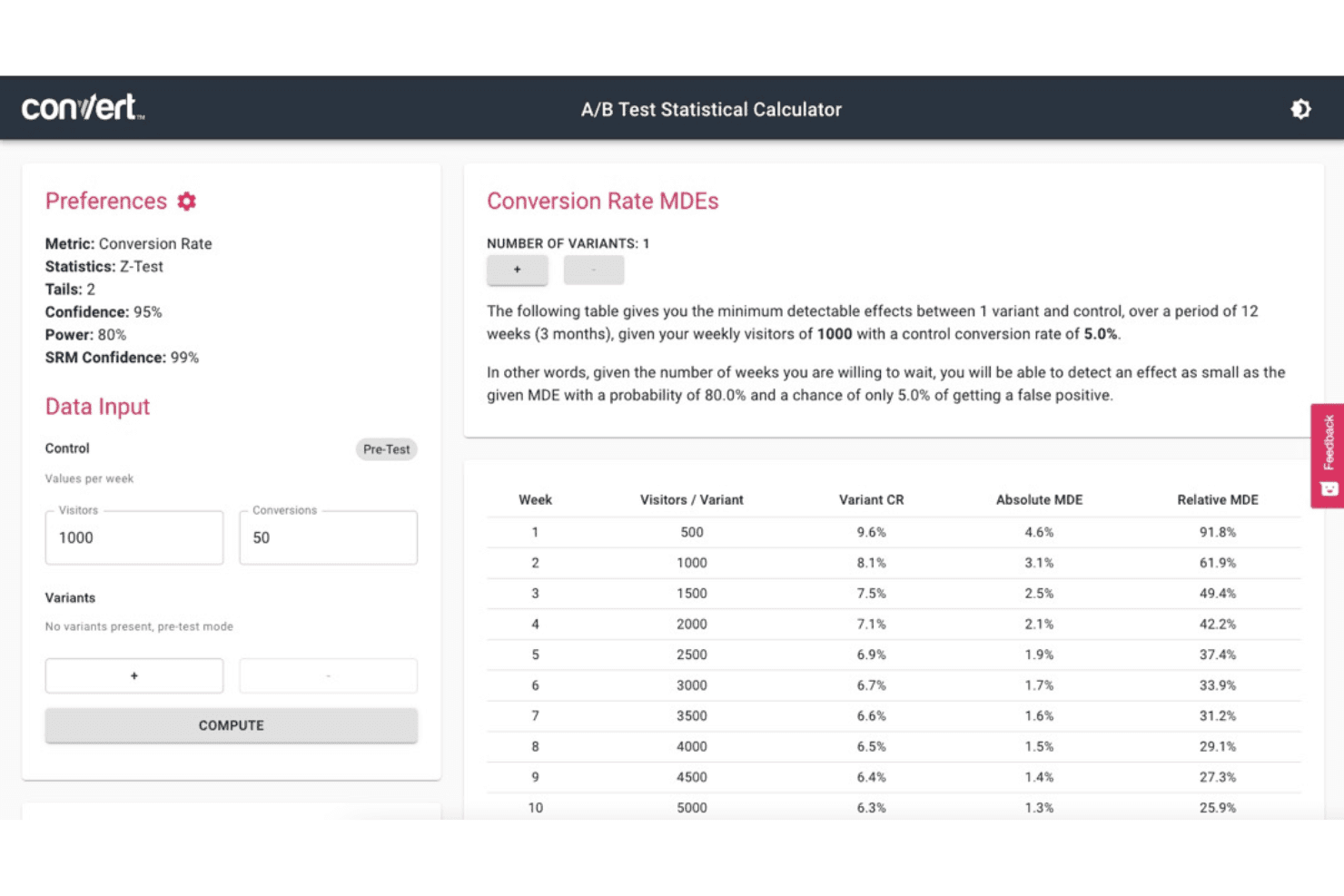Image resolution: width=1344 pixels, height=896 pixels.
Task: Select the Absolute MDE column header
Action: 1039,499
